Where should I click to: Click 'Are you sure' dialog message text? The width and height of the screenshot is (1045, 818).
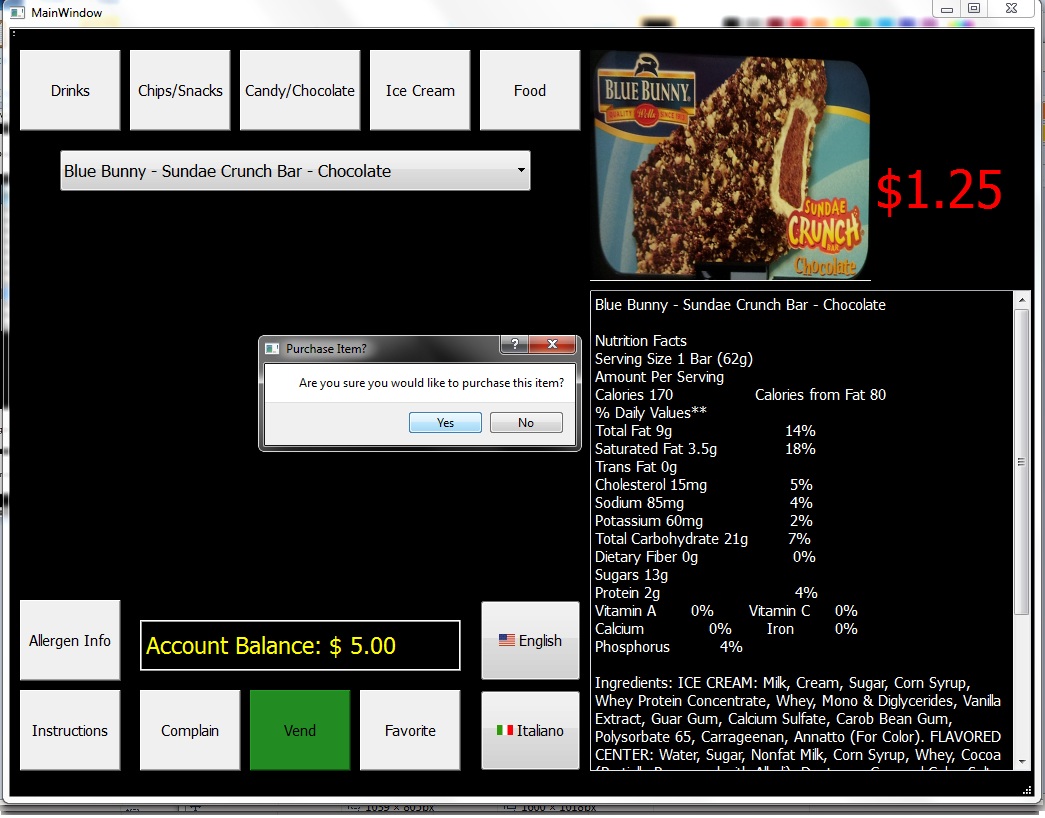point(431,383)
